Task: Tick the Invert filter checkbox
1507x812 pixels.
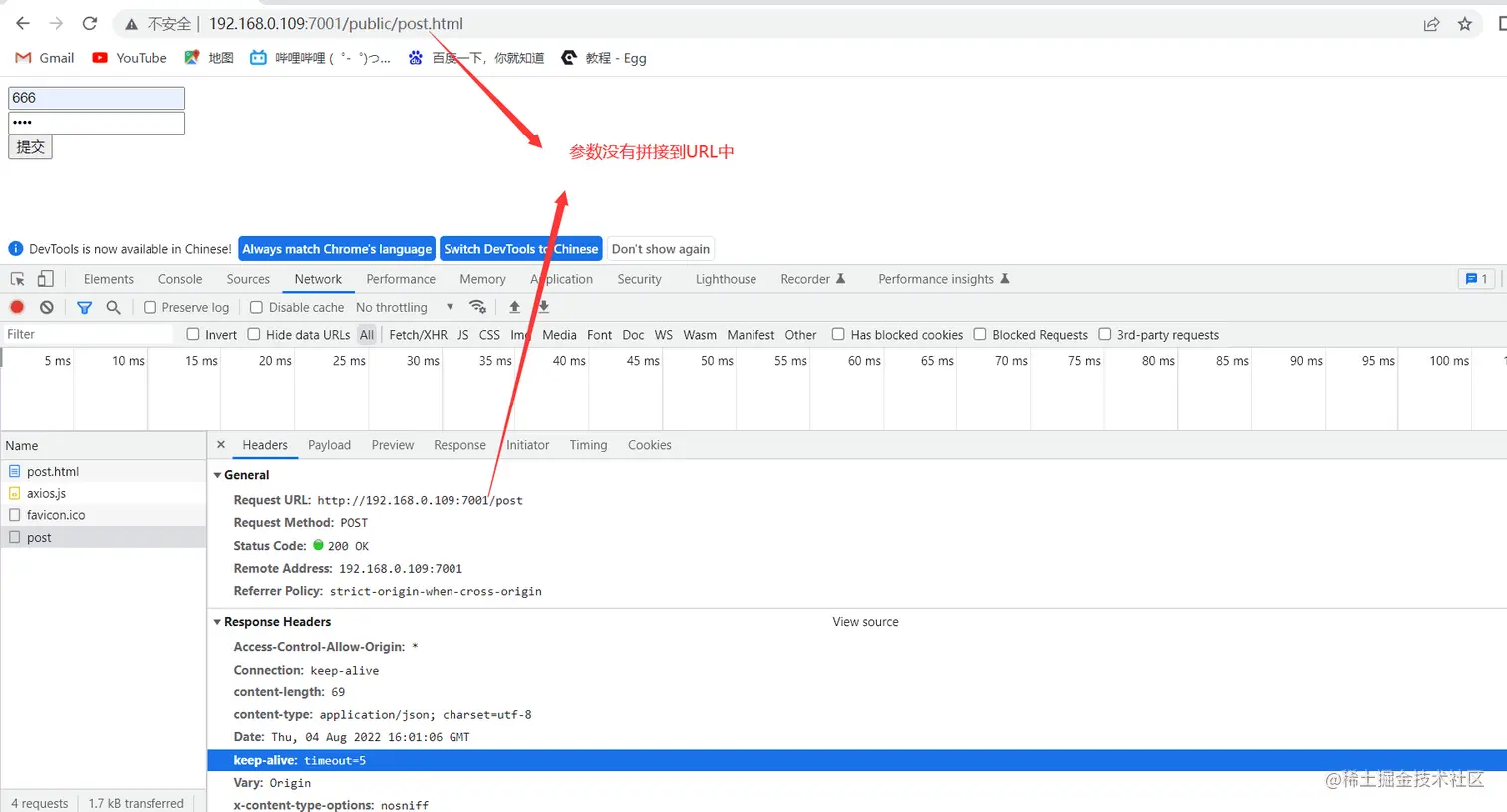Action: point(193,335)
